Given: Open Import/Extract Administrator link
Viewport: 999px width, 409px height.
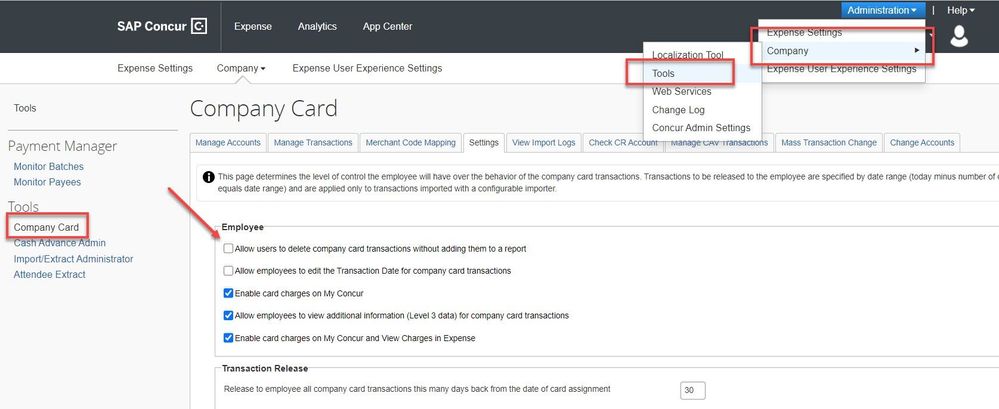Looking at the screenshot, I should [73, 259].
